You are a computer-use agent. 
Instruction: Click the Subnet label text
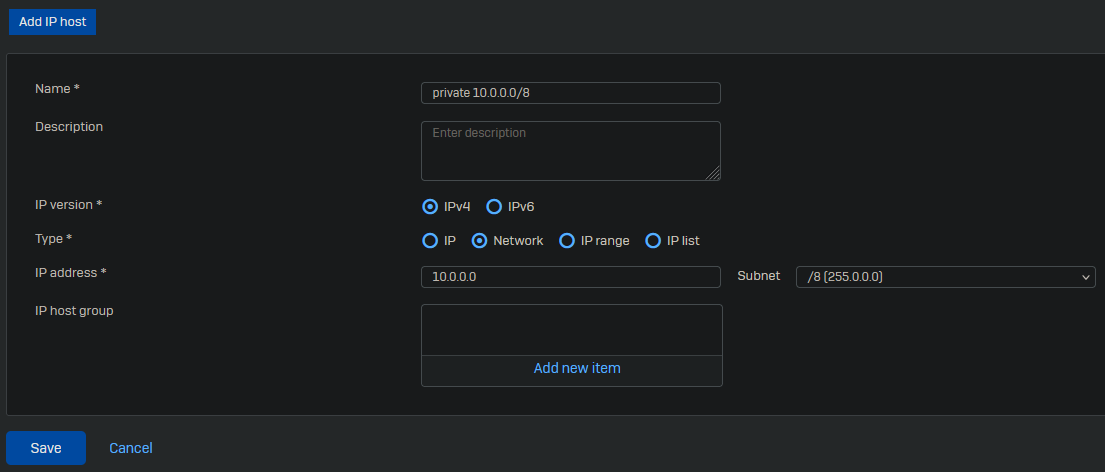758,276
